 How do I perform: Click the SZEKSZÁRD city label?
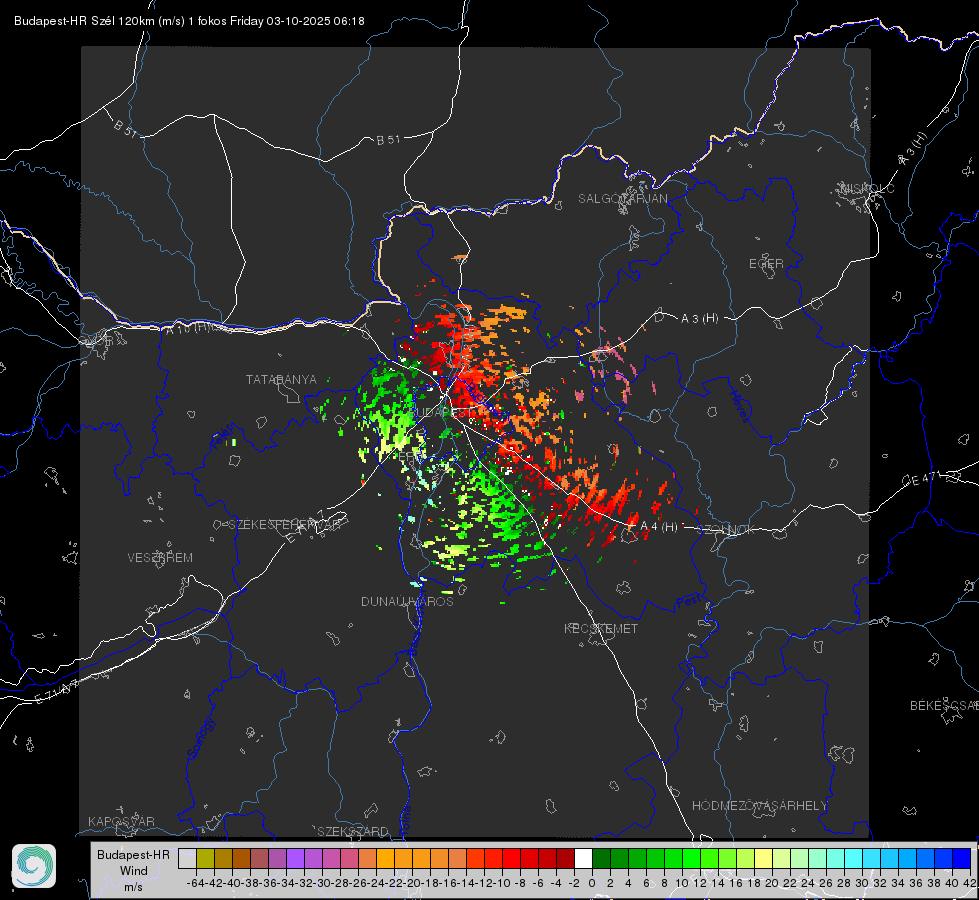point(353,831)
